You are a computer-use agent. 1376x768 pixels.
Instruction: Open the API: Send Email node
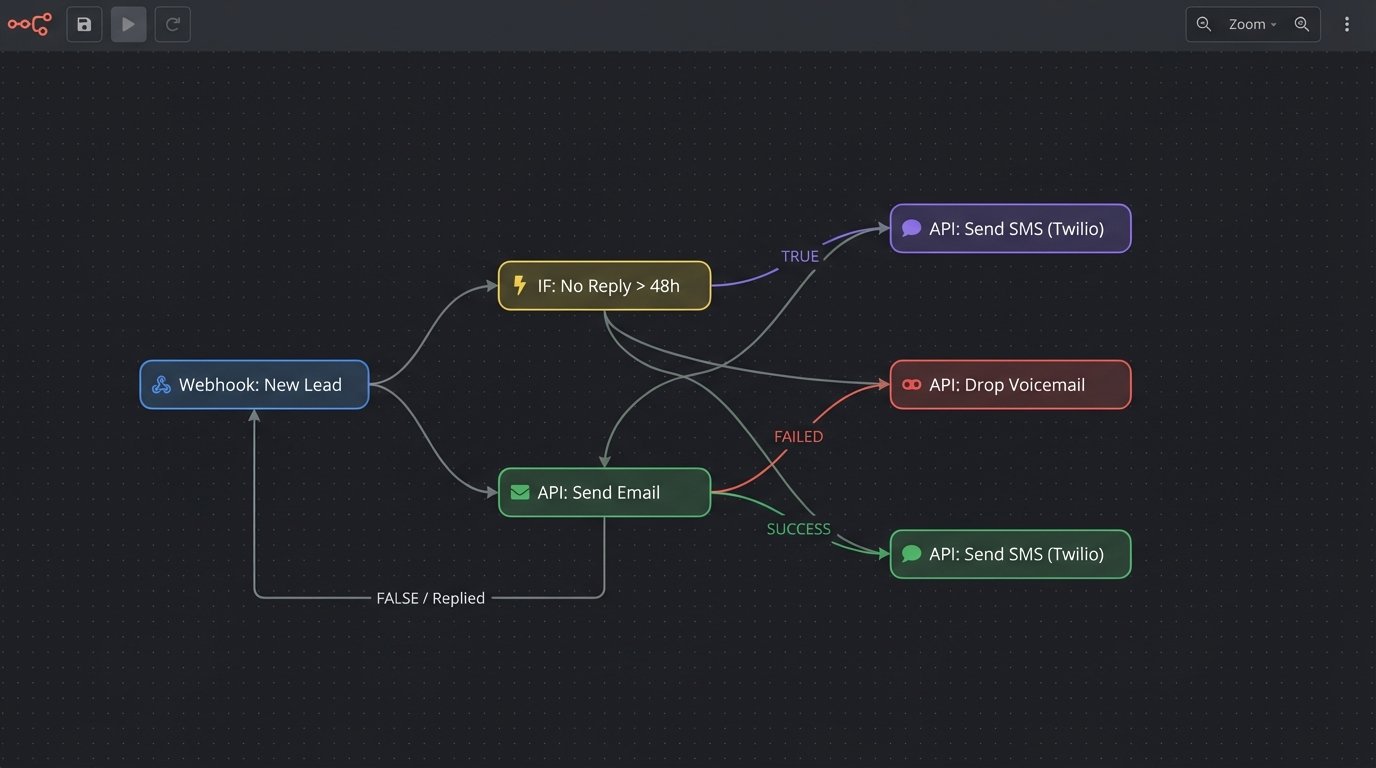[604, 492]
